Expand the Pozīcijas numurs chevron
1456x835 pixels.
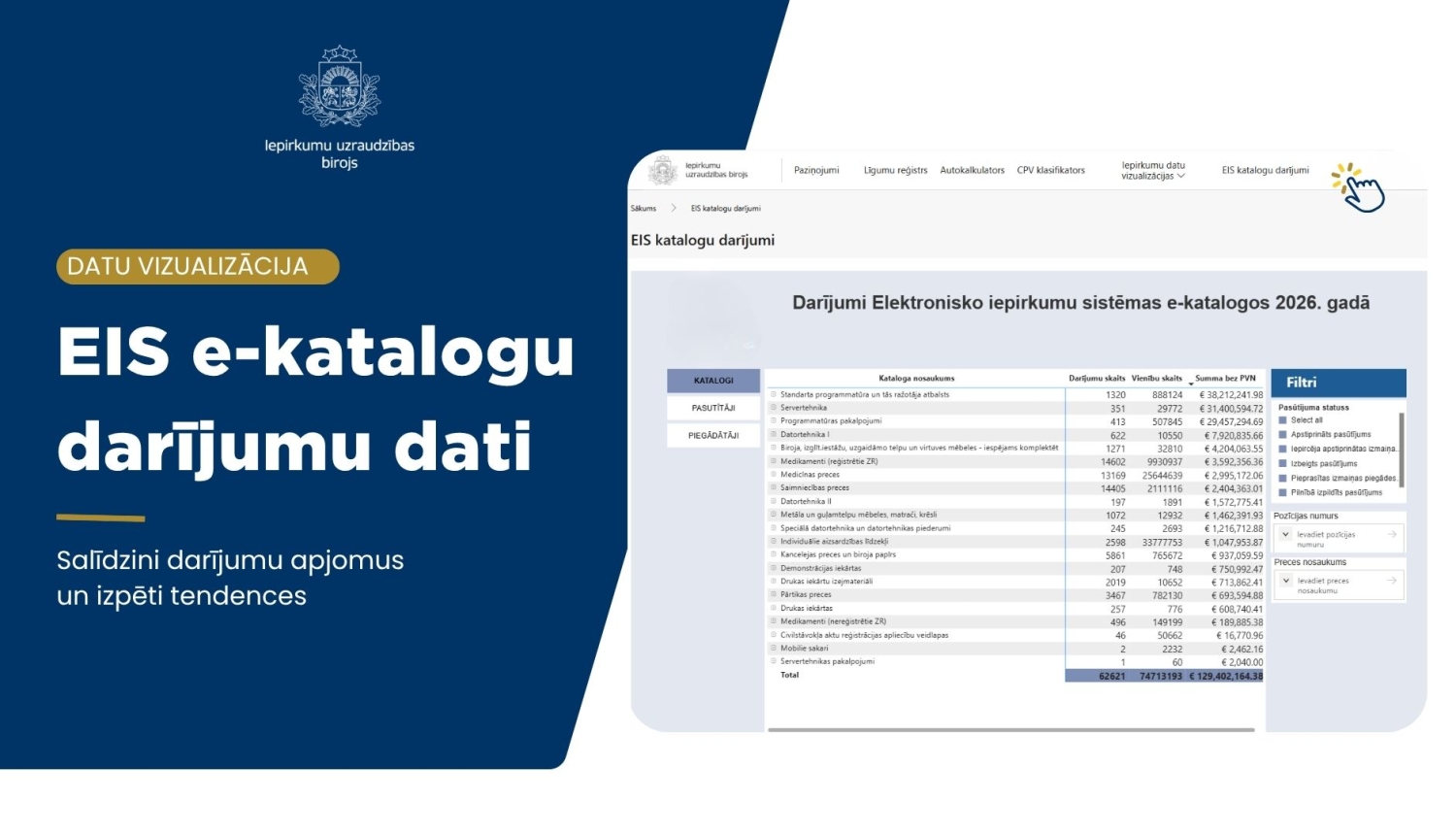[x=1286, y=534]
